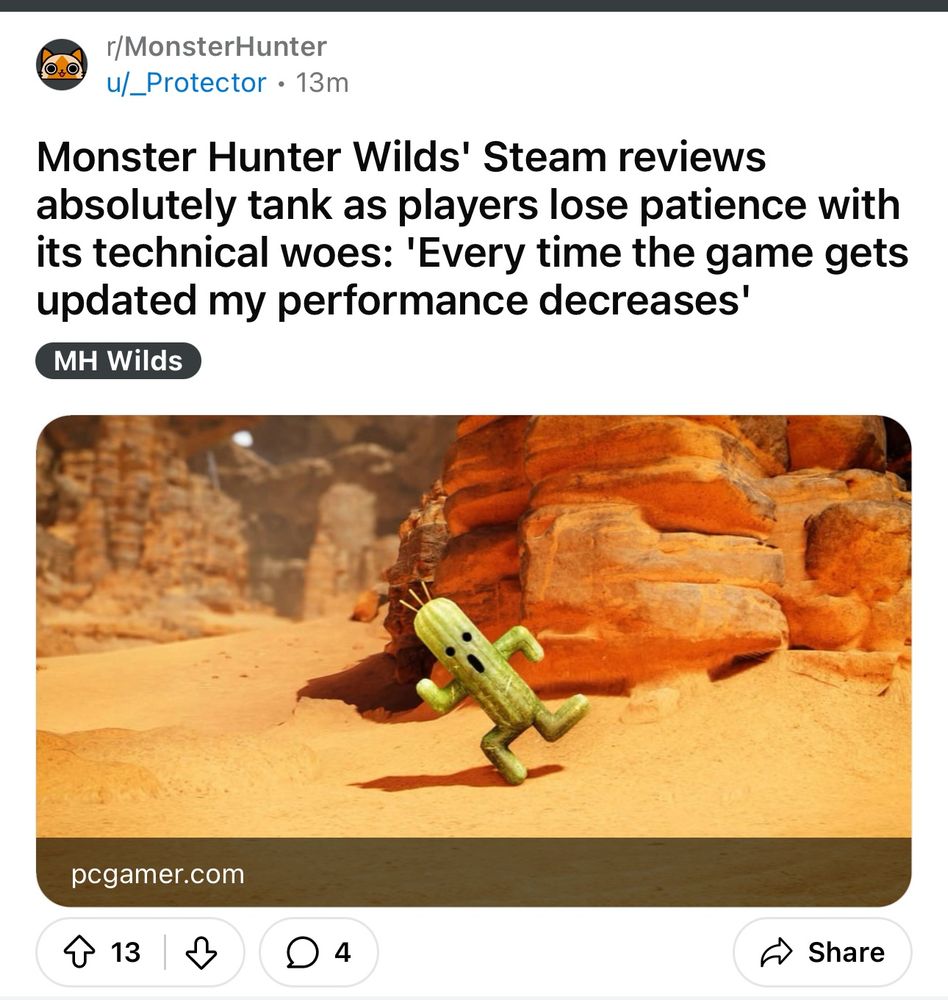This screenshot has width=948, height=1000.
Task: Click the upvote count 13
Action: click(125, 952)
